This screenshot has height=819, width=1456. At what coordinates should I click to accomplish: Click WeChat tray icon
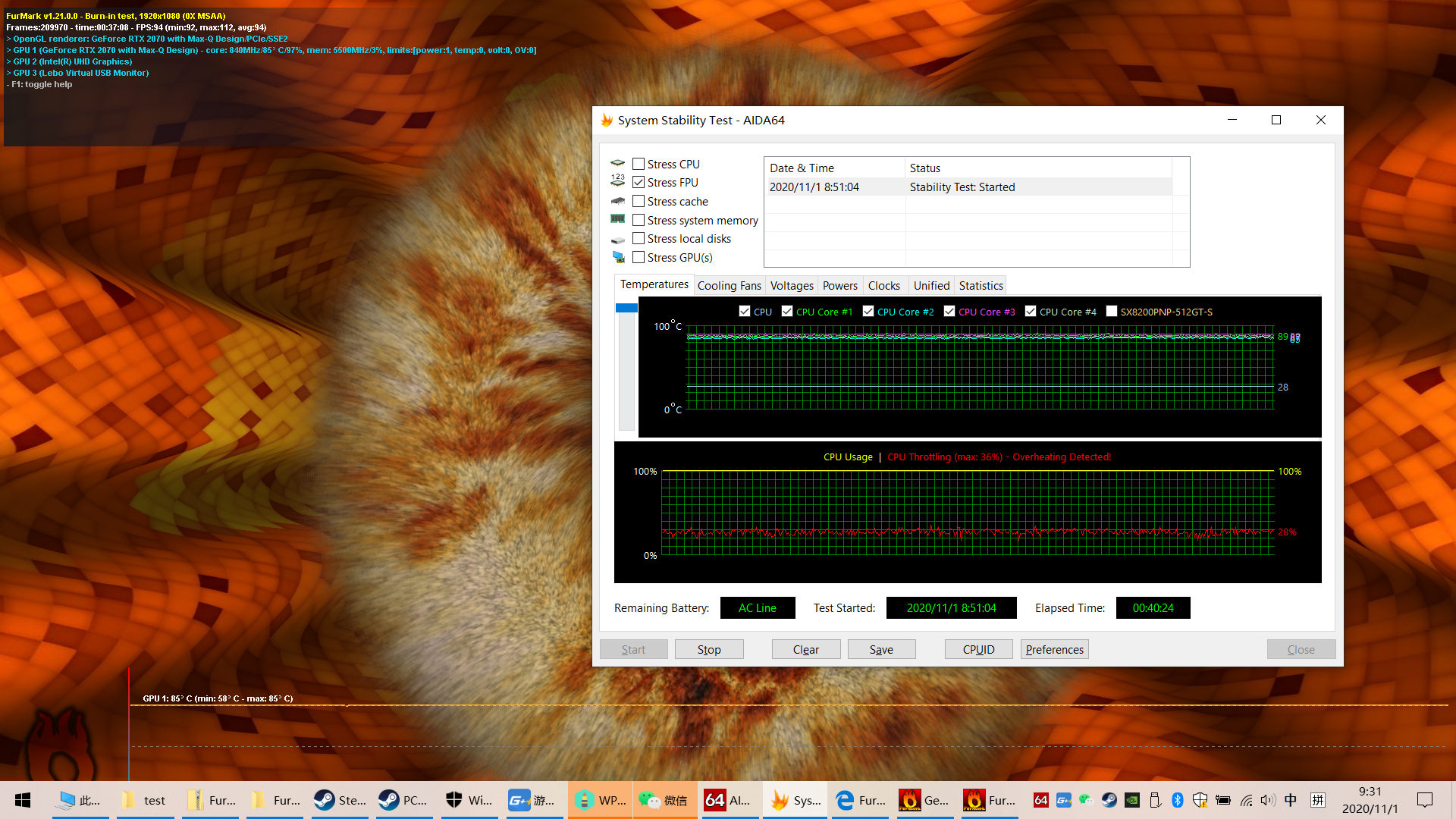pyautogui.click(x=1086, y=800)
